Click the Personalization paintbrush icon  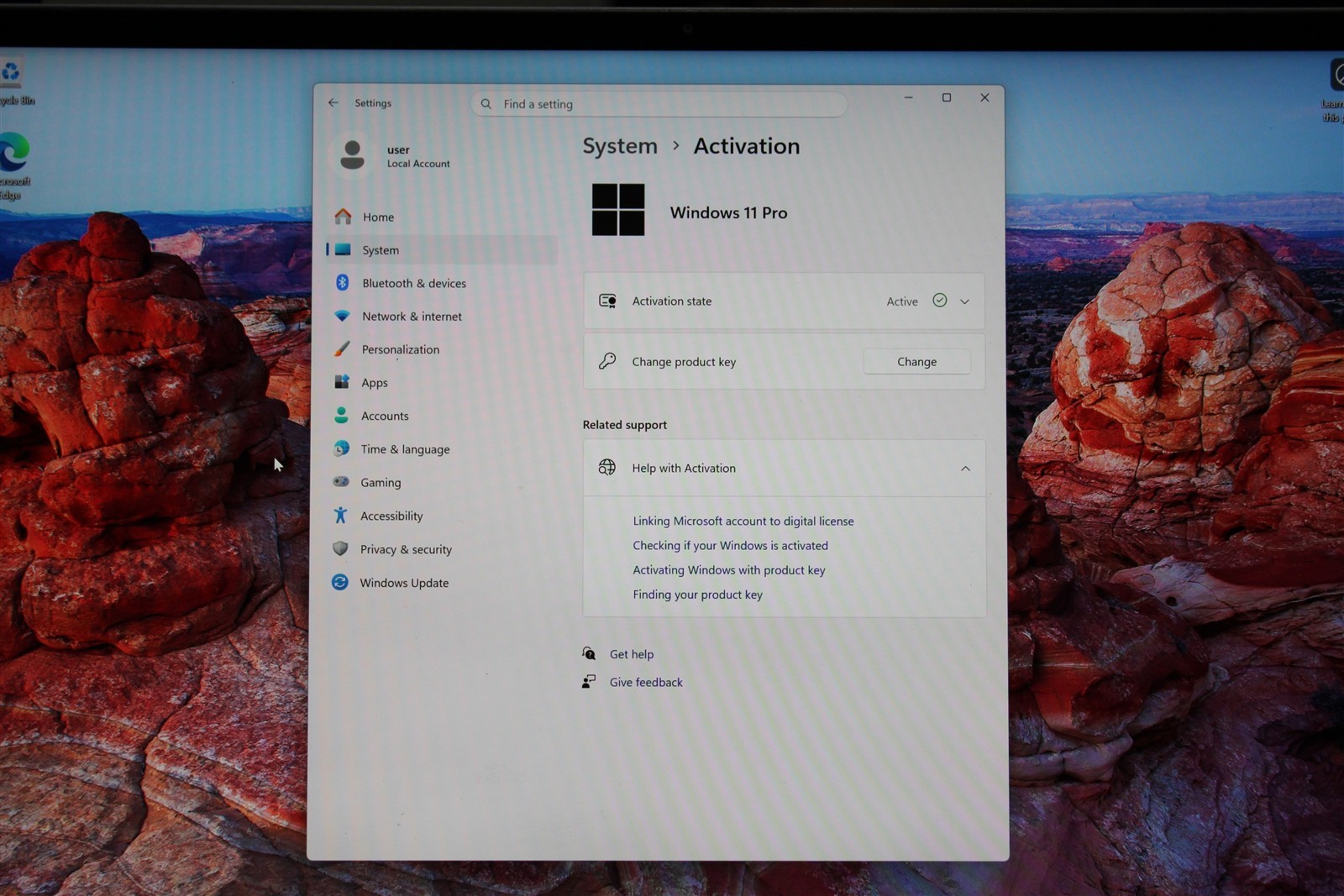(x=342, y=348)
